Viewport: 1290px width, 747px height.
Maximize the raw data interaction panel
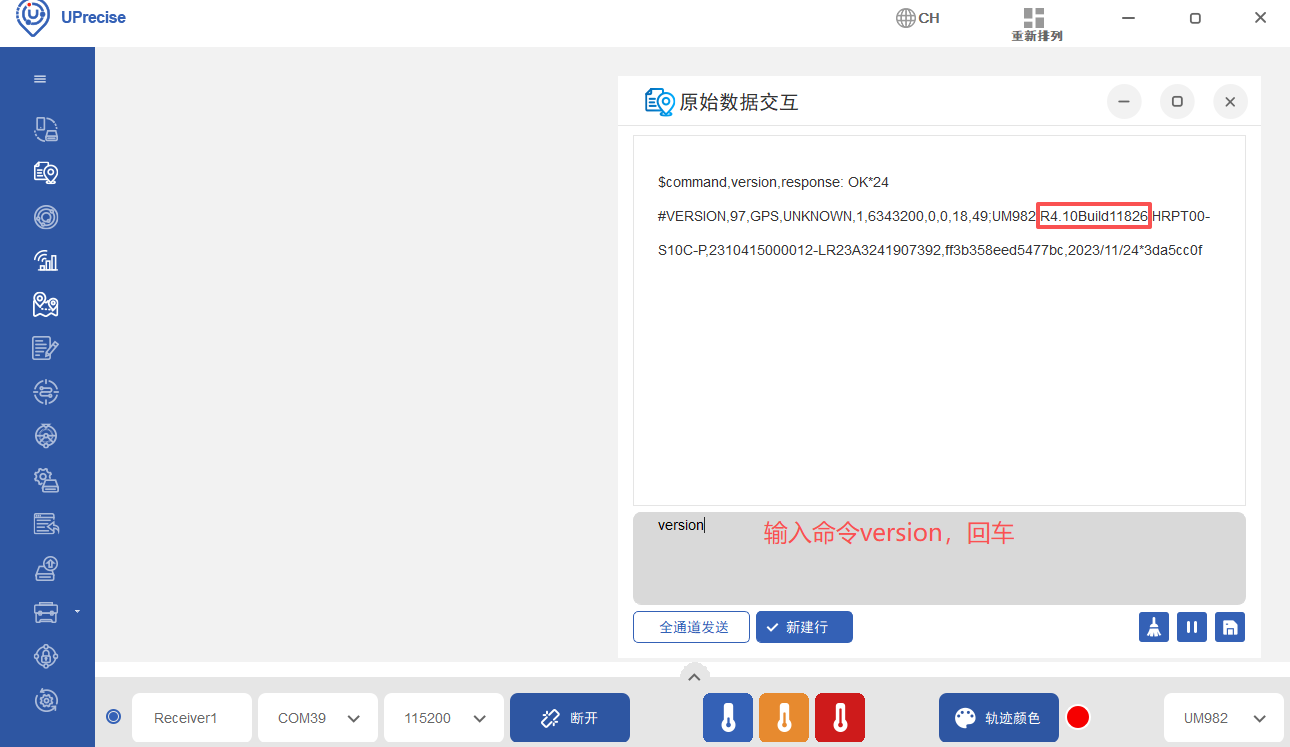click(x=1177, y=101)
